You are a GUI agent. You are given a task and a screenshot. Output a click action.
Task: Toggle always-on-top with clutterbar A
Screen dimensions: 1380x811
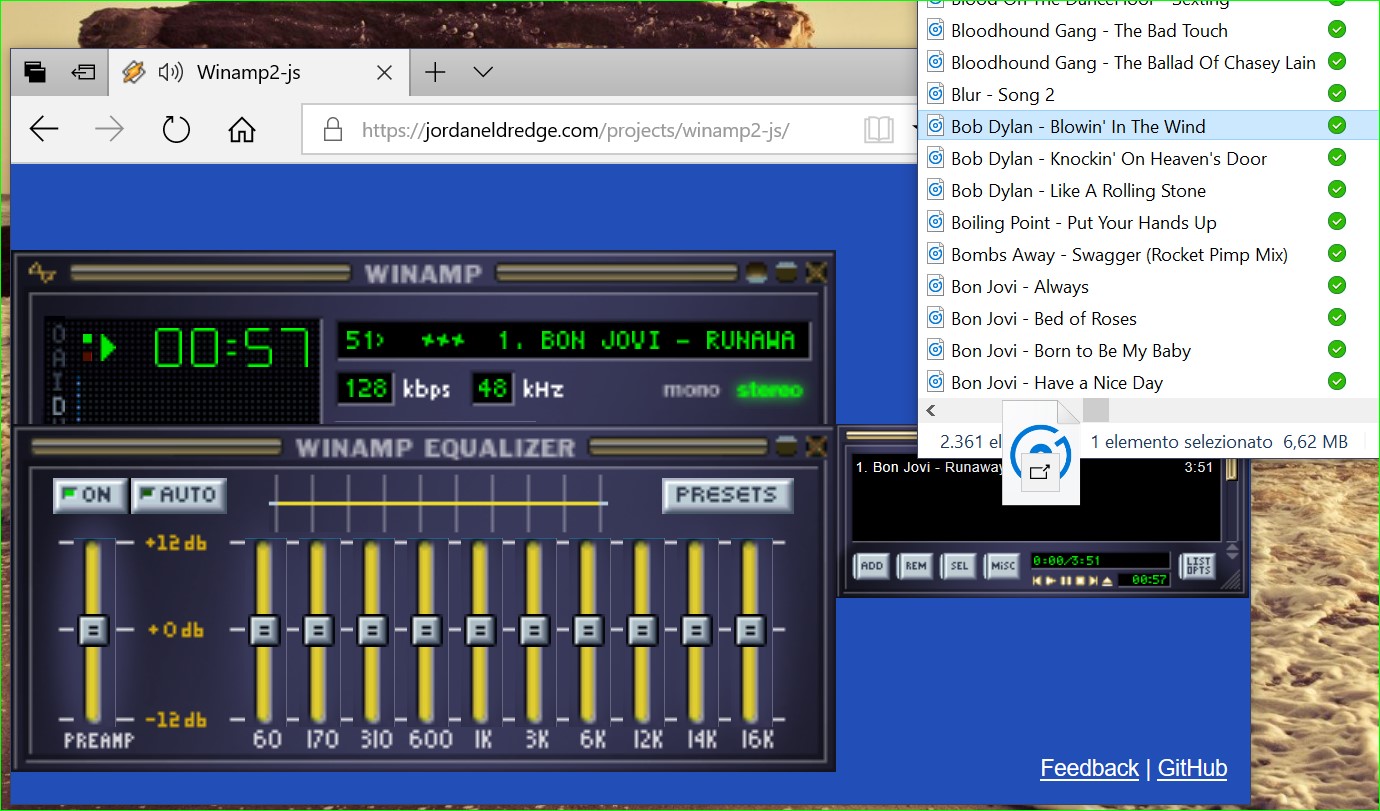click(x=59, y=358)
